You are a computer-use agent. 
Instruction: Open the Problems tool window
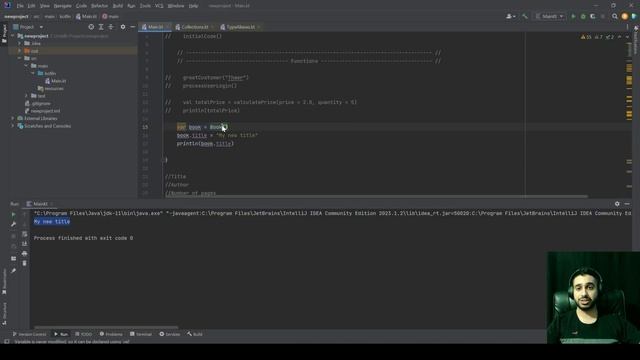[111, 334]
